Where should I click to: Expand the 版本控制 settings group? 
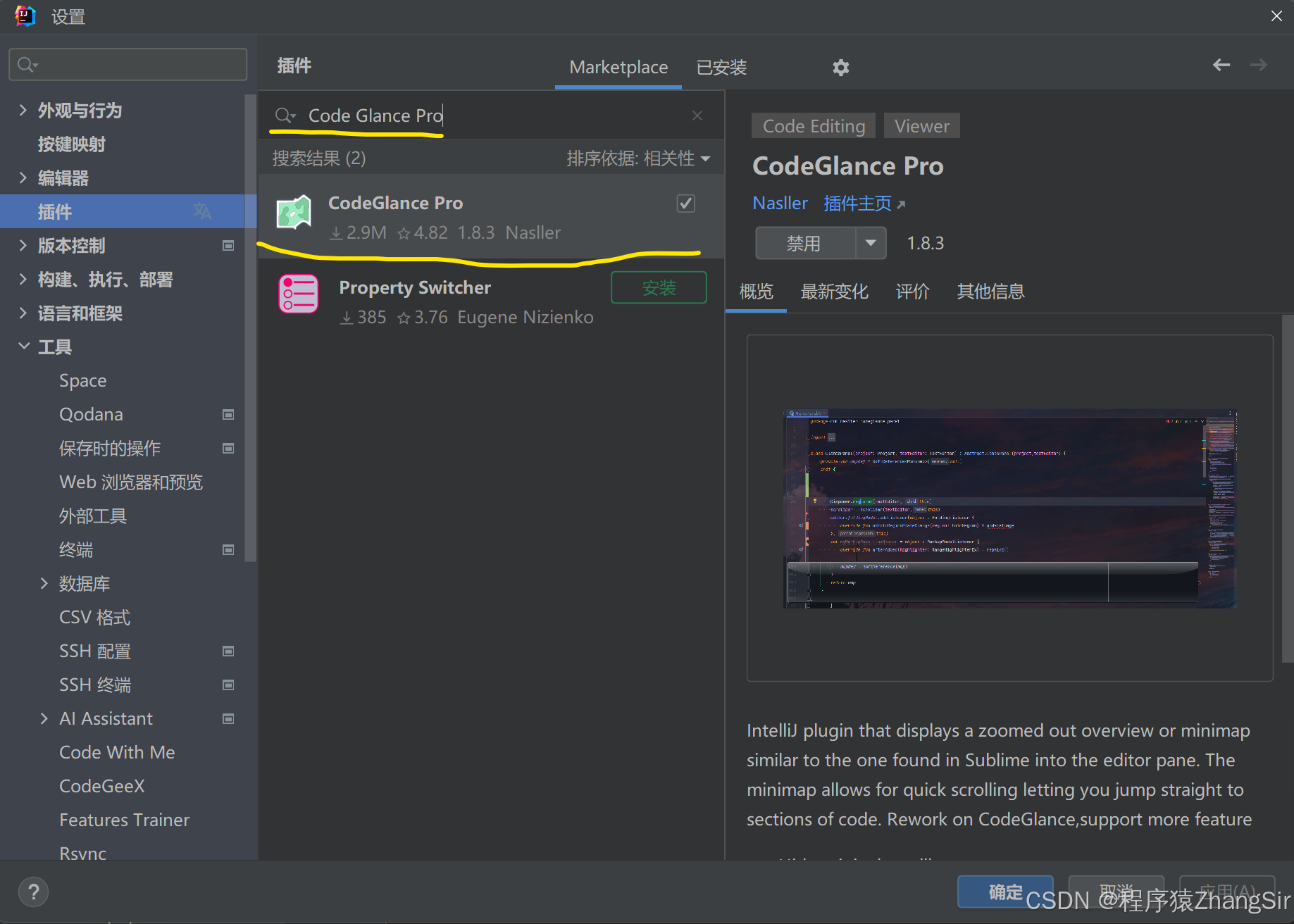23,245
